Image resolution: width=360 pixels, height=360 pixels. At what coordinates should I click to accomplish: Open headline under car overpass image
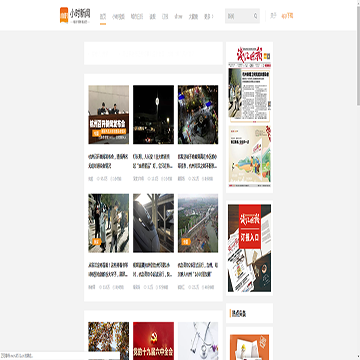(x=153, y=269)
